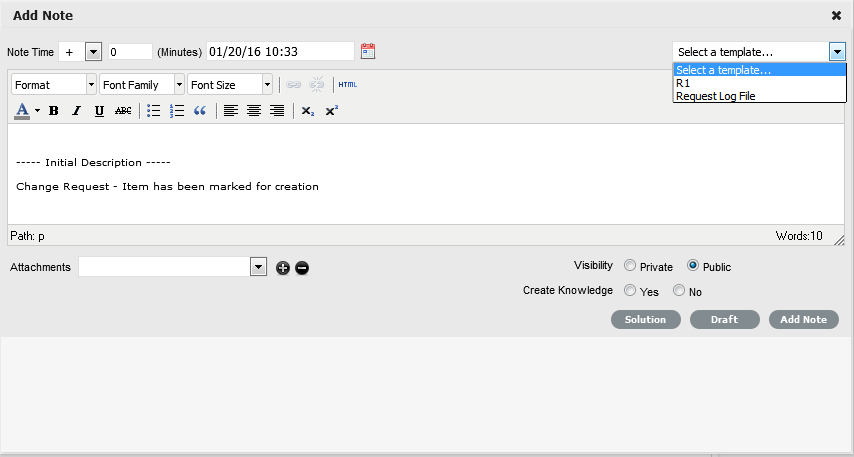854x457 pixels.
Task: Expand the Attachments dropdown
Action: point(258,267)
